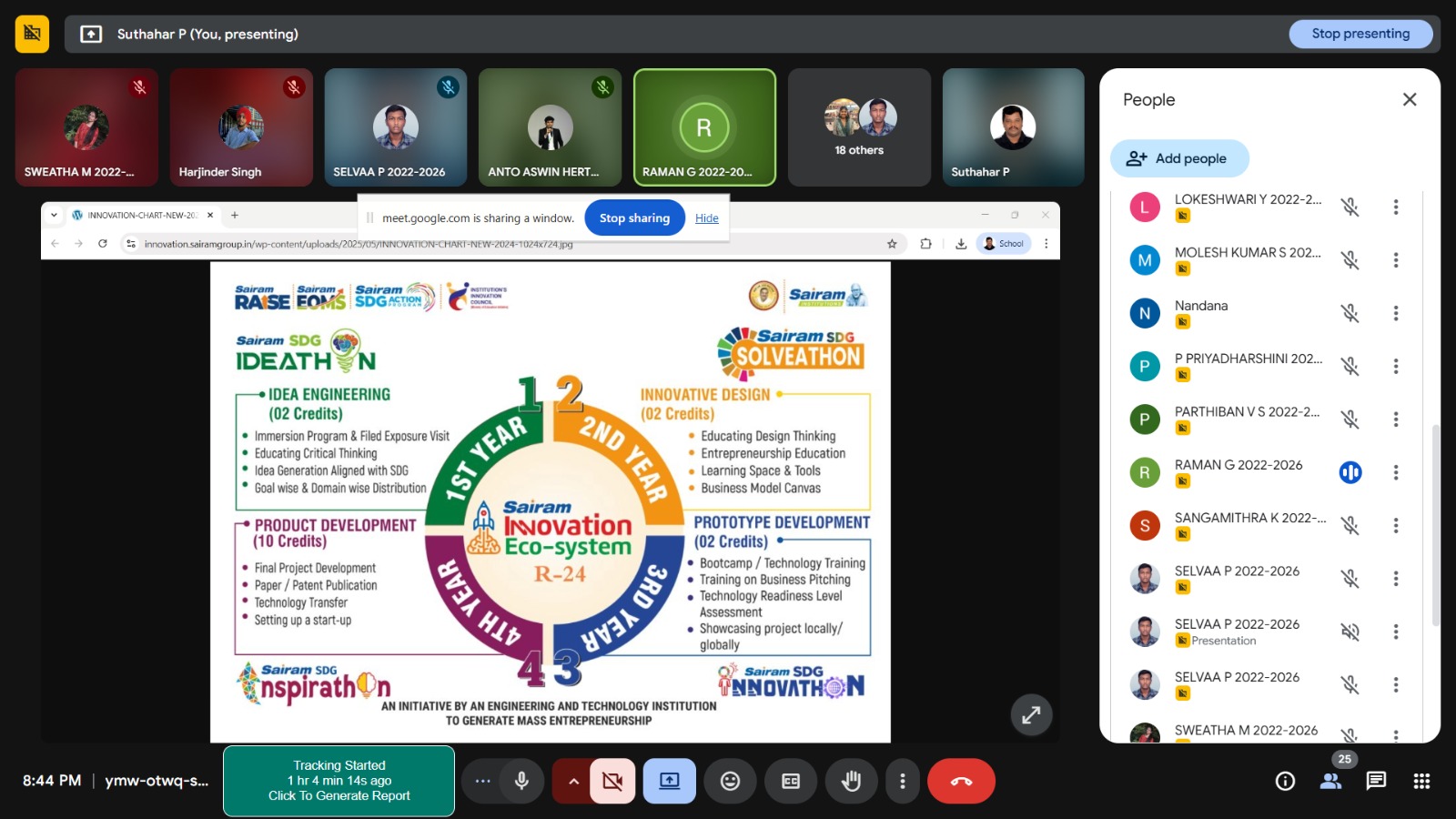Viewport: 1456px width, 819px height.
Task: Switch to the INNOVATION-CHART-NEW browser tab
Action: [142, 216]
